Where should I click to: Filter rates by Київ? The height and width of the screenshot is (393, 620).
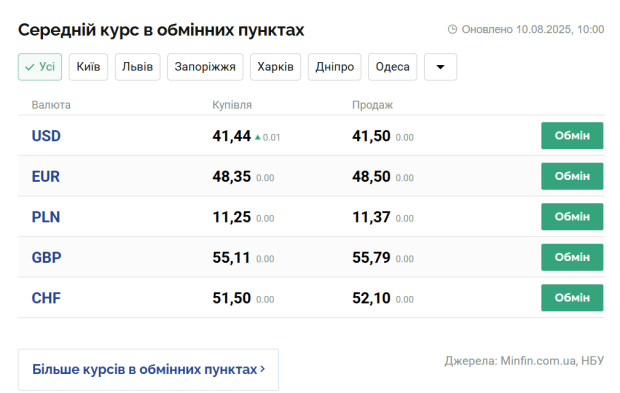[88, 67]
